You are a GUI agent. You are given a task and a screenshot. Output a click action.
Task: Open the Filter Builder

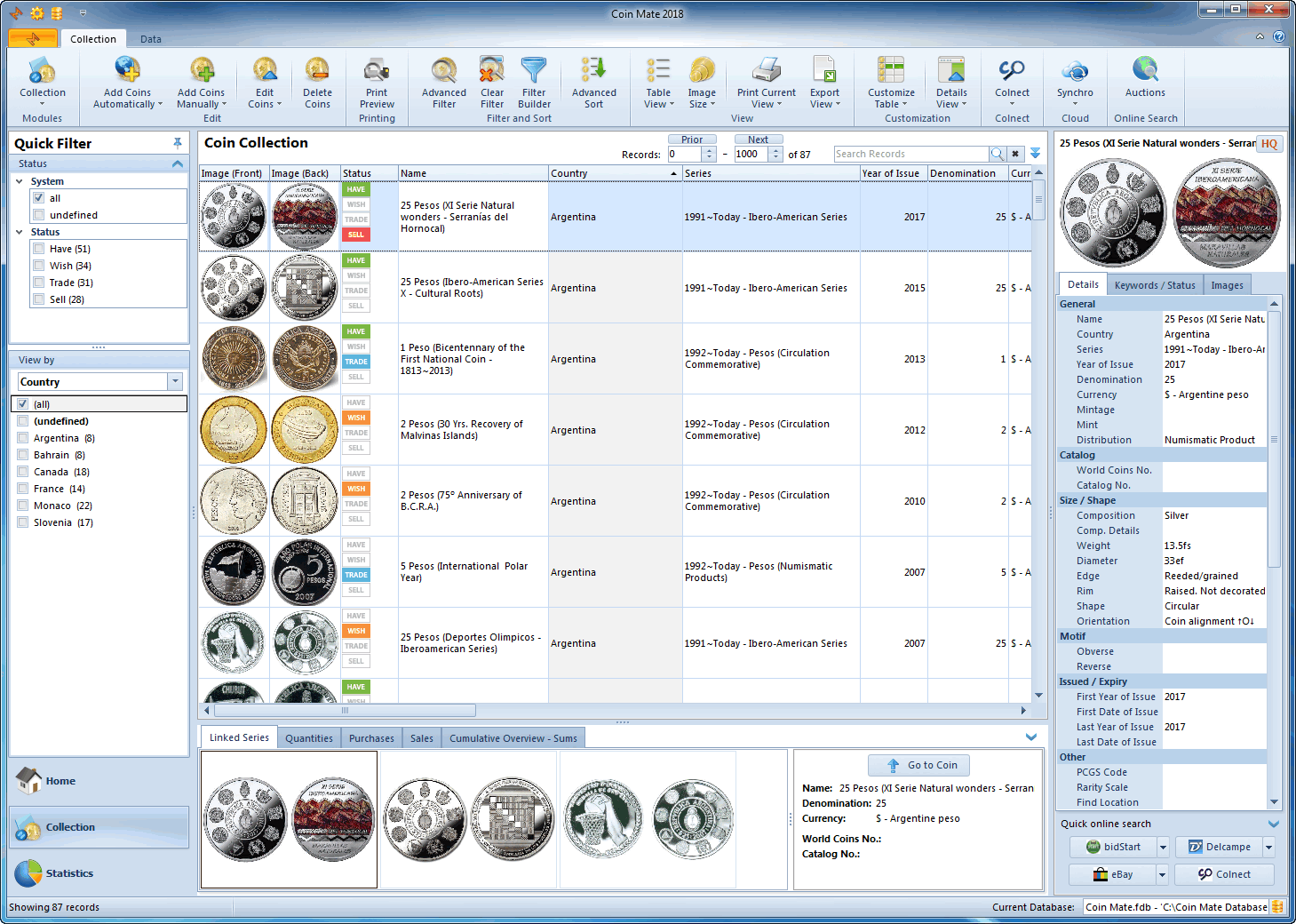[x=534, y=71]
